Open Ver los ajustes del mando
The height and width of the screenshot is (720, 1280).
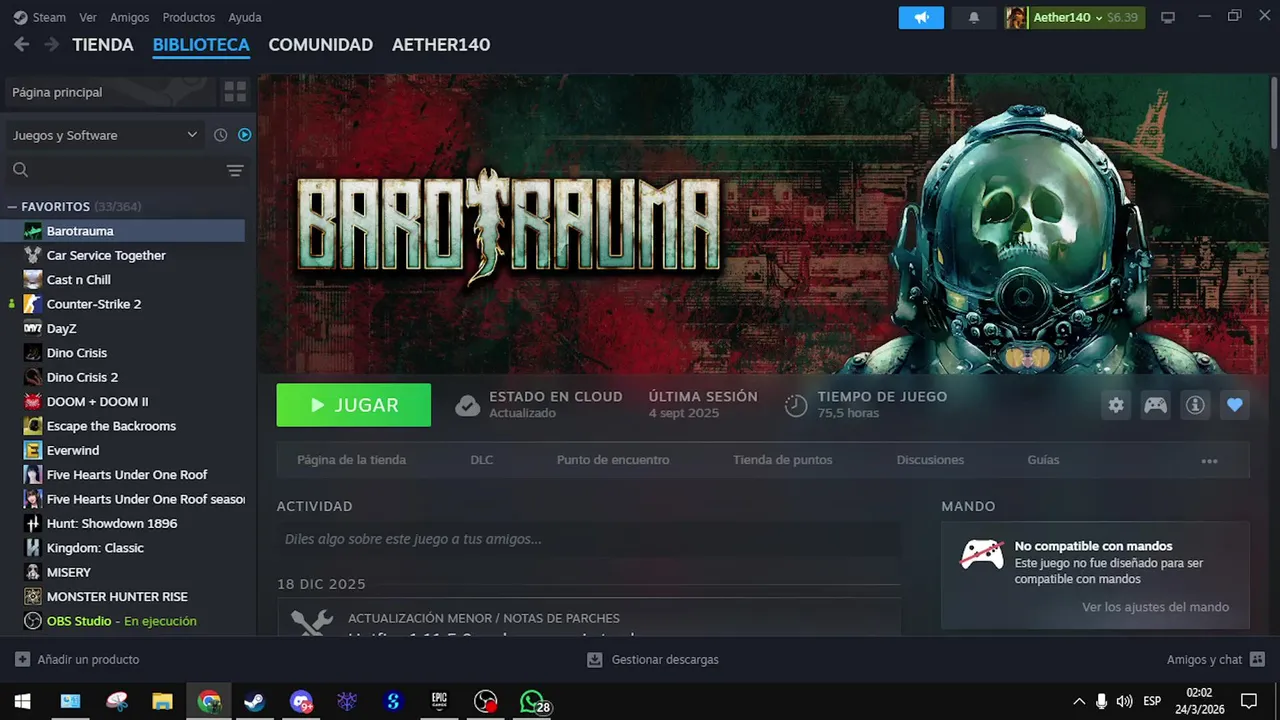(x=1155, y=607)
